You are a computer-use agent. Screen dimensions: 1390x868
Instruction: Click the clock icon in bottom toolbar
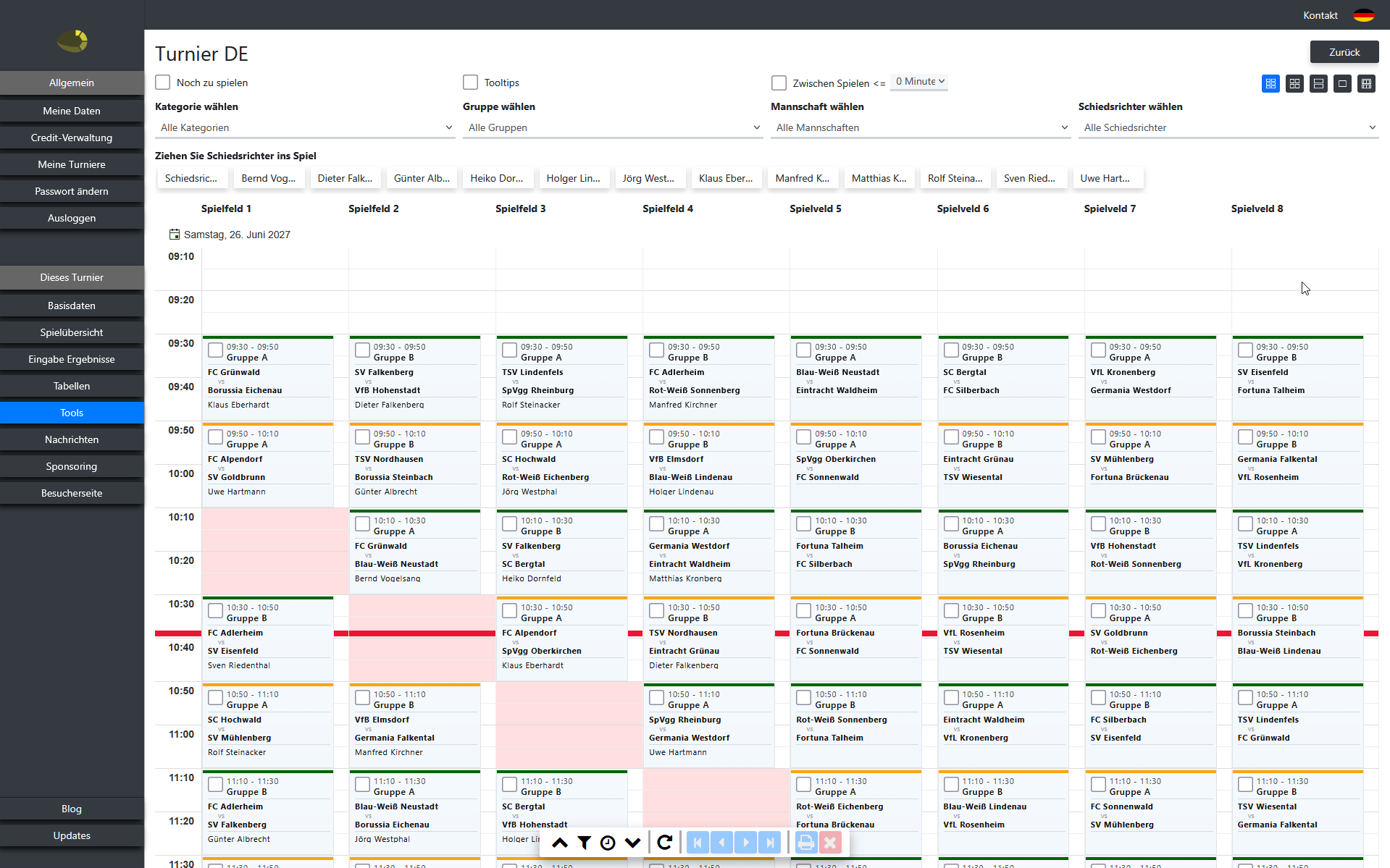point(608,843)
